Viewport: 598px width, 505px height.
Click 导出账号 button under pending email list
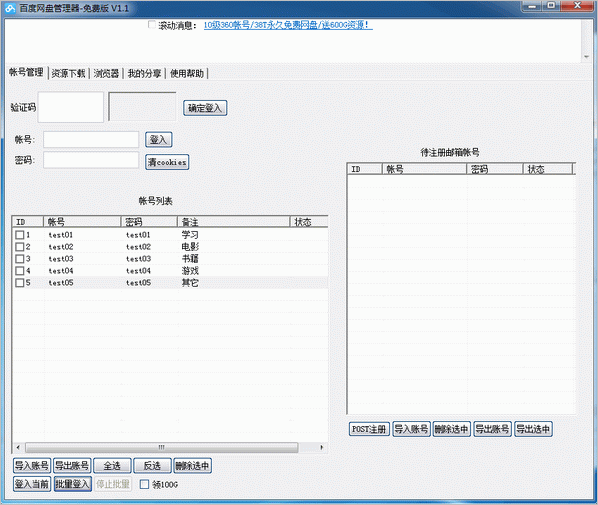pyautogui.click(x=492, y=429)
